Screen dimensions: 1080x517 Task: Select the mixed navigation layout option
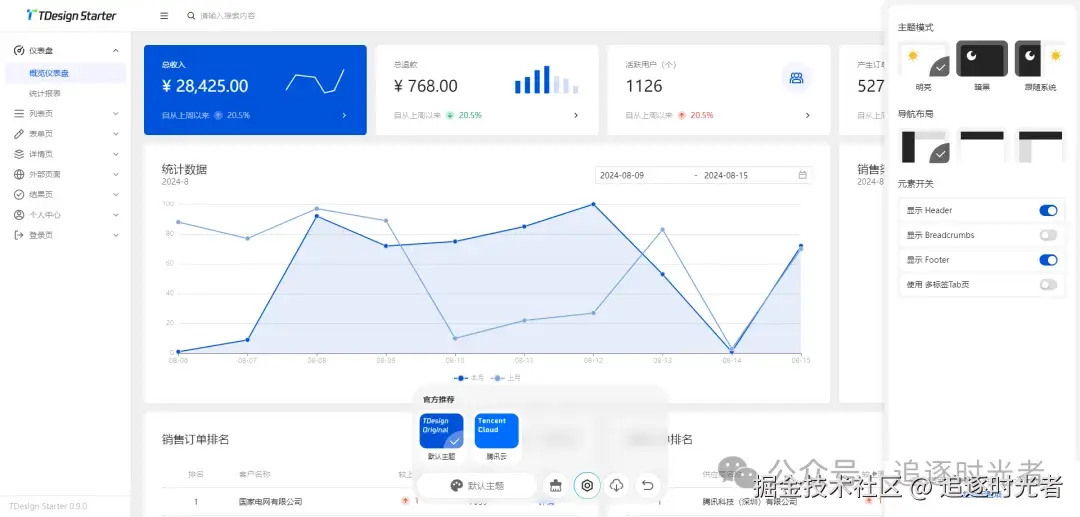[x=1040, y=146]
